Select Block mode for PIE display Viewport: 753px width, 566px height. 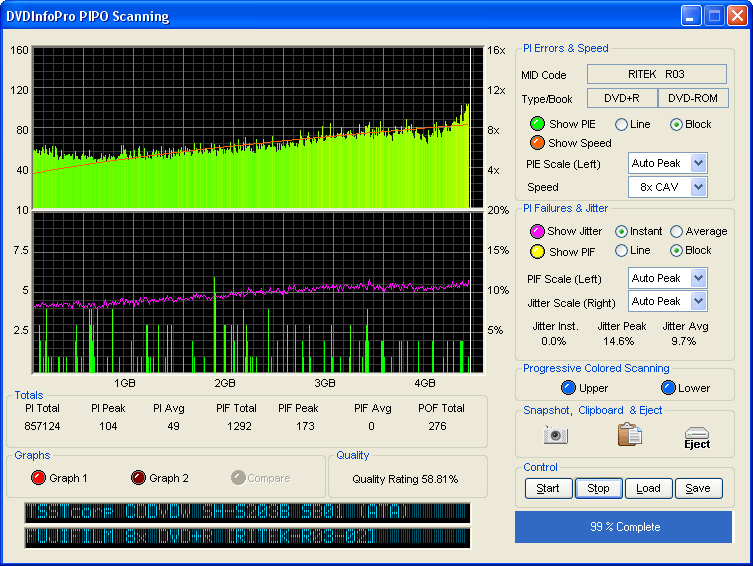click(676, 124)
